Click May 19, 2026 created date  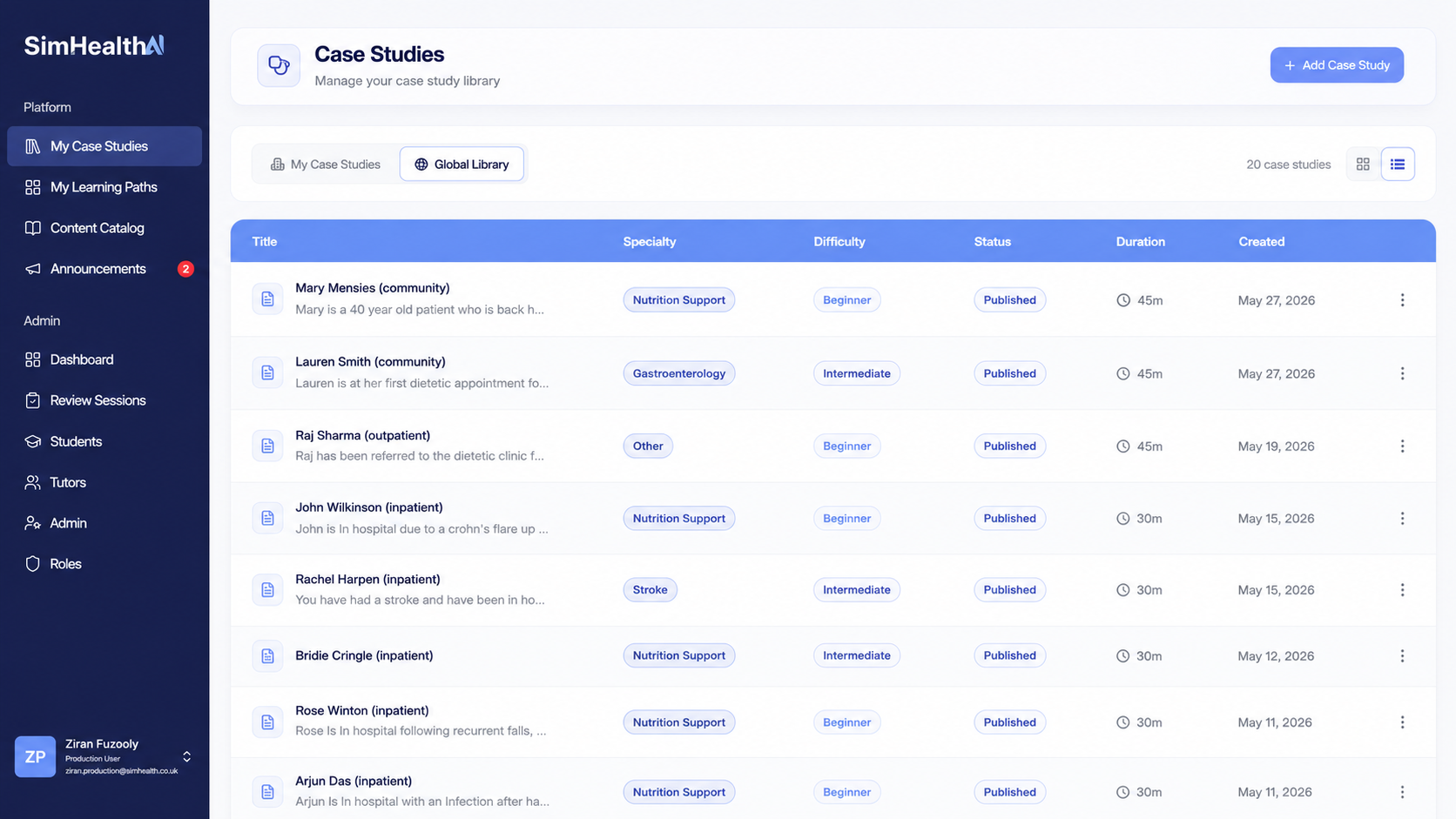tap(1277, 446)
